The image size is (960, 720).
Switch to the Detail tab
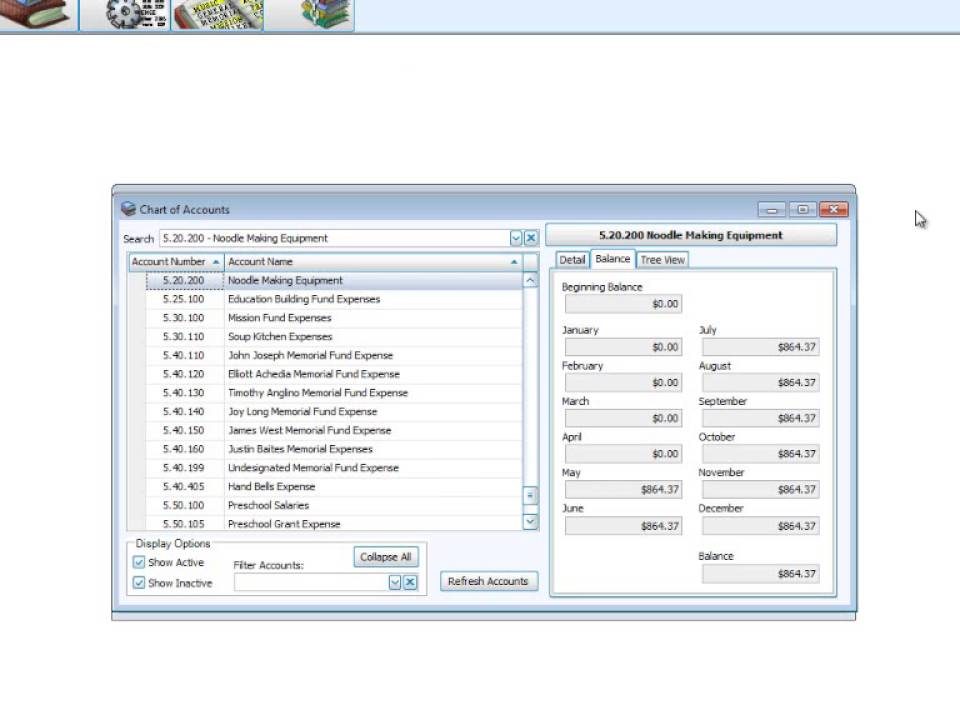point(572,260)
